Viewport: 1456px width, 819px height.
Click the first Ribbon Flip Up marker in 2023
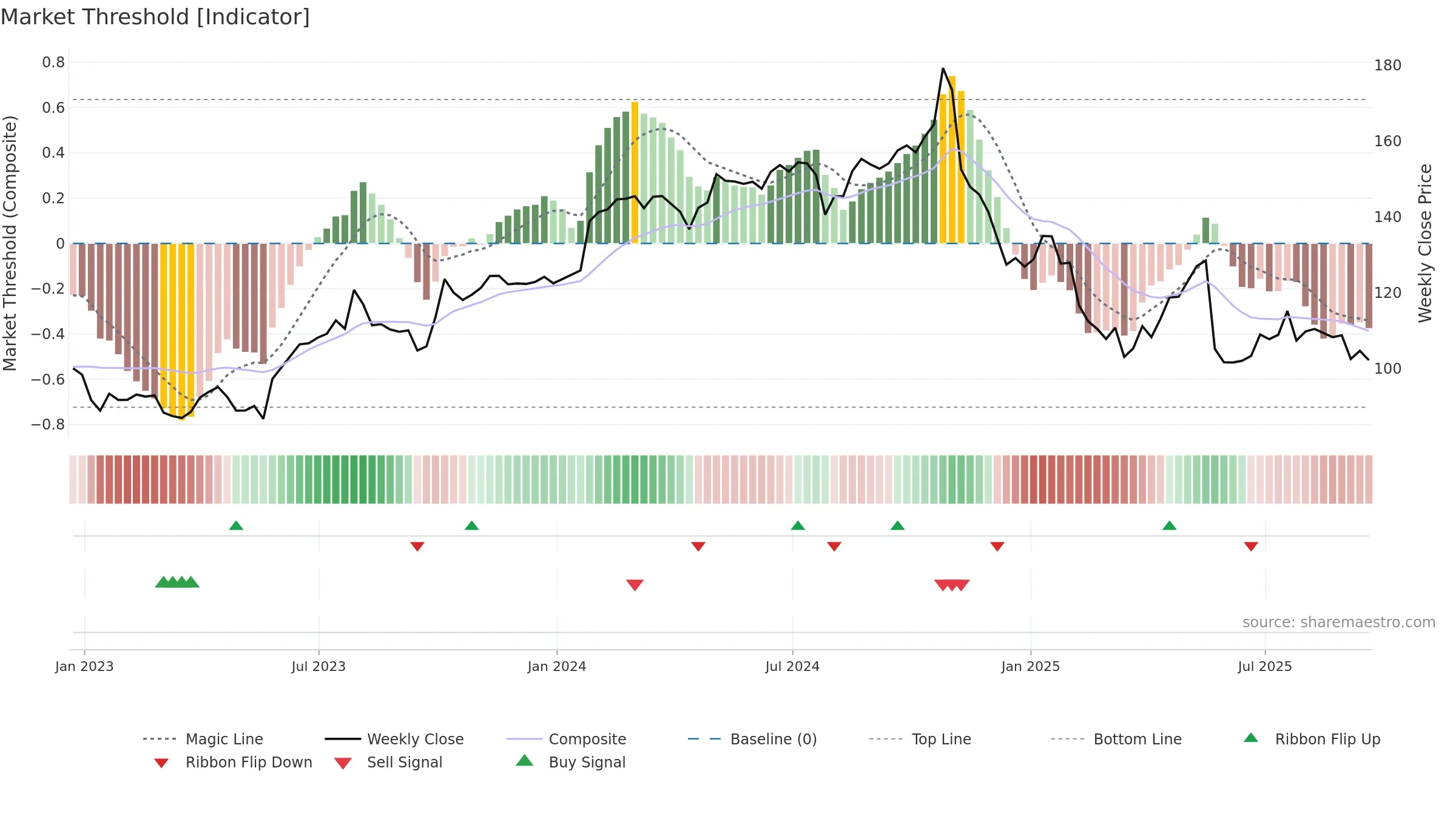pos(236,525)
